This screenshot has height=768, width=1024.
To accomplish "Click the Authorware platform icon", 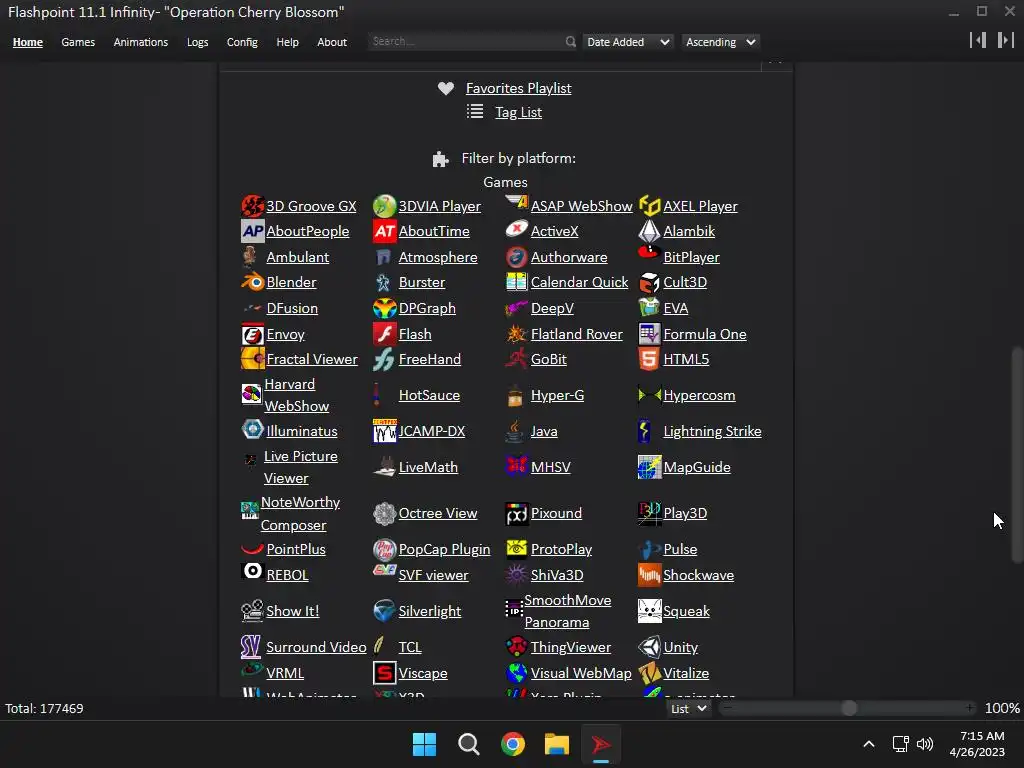I will (516, 257).
